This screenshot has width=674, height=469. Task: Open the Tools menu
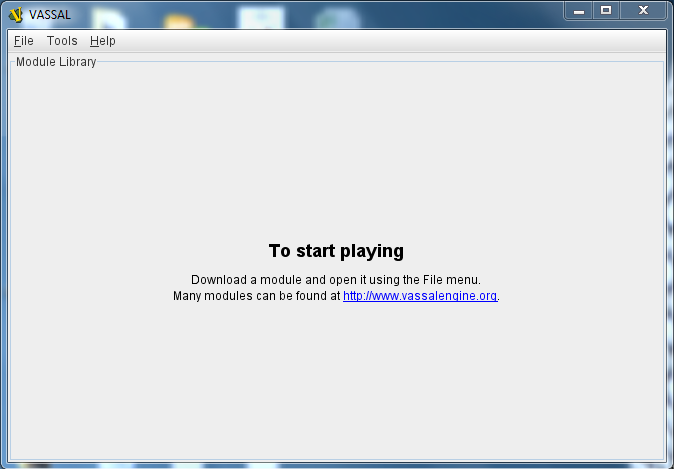62,41
